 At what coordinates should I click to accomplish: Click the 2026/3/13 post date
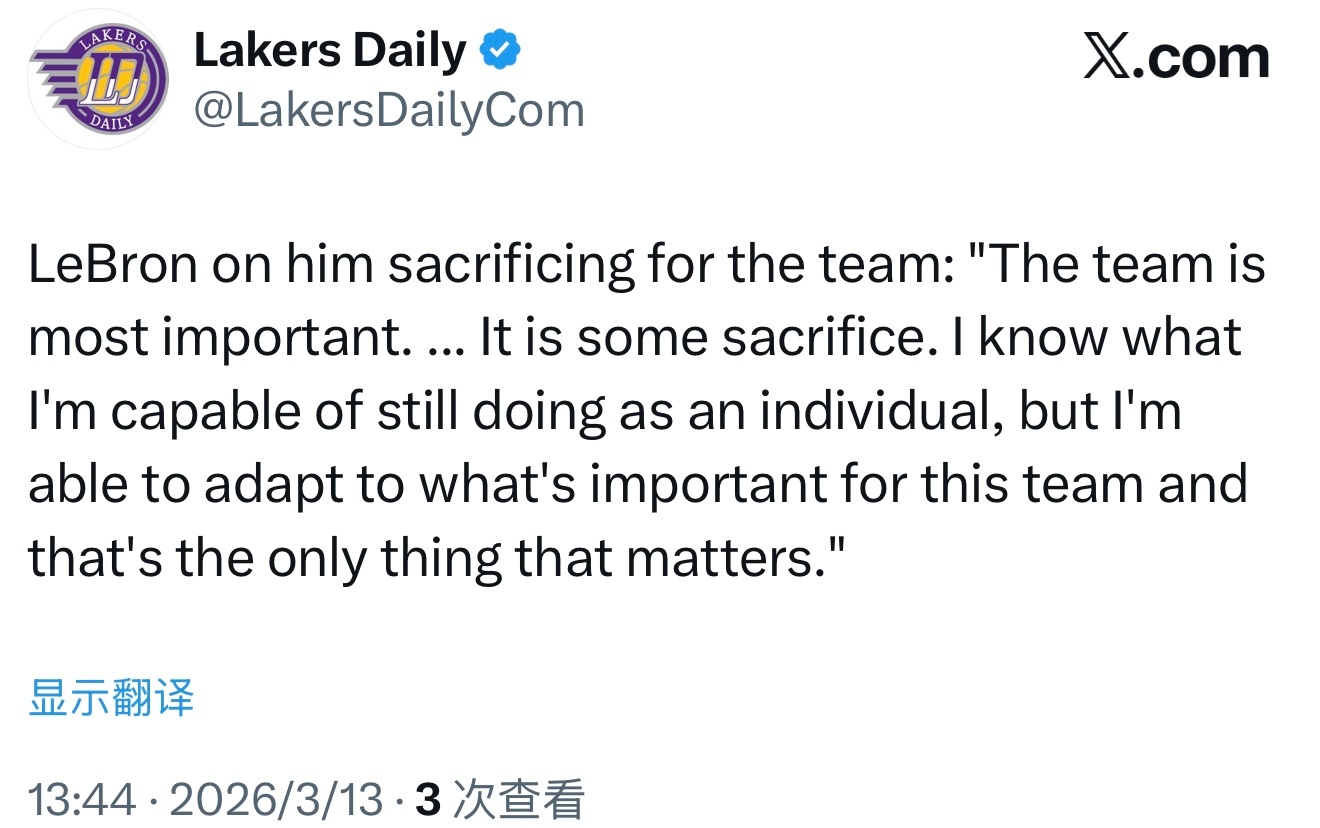(x=277, y=800)
